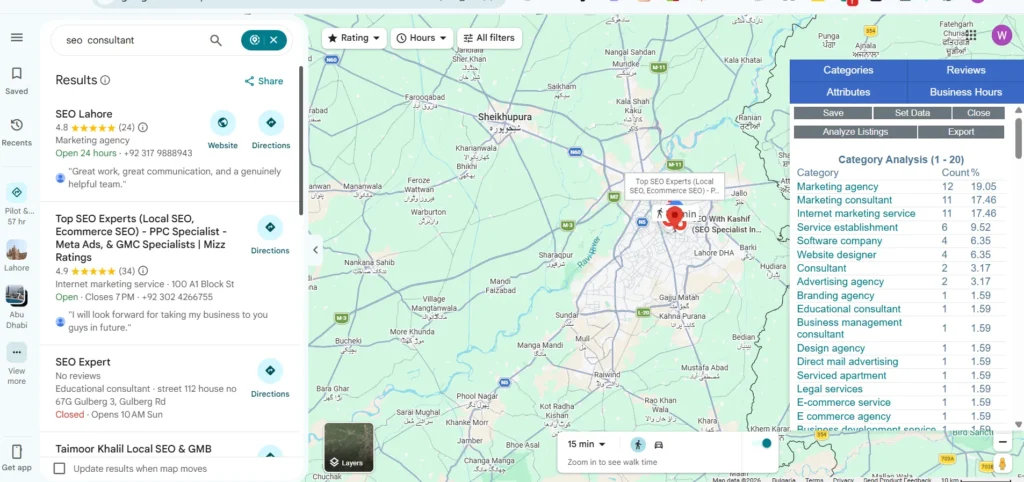The width and height of the screenshot is (1024, 482).
Task: Clear the search area filter chip
Action: click(x=274, y=40)
